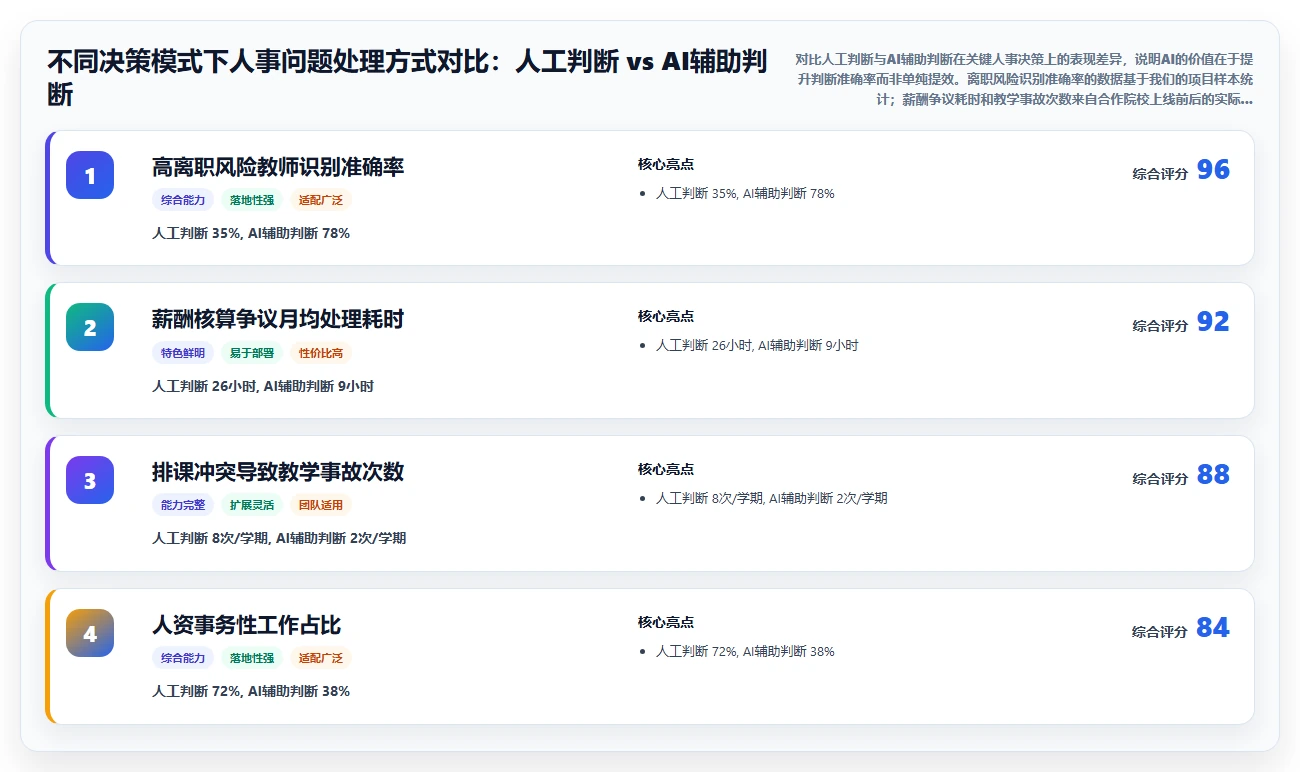Click the bullet point reading 人工判断 26小时, AI辅助判断 9小时
The height and width of the screenshot is (772, 1300).
(757, 345)
